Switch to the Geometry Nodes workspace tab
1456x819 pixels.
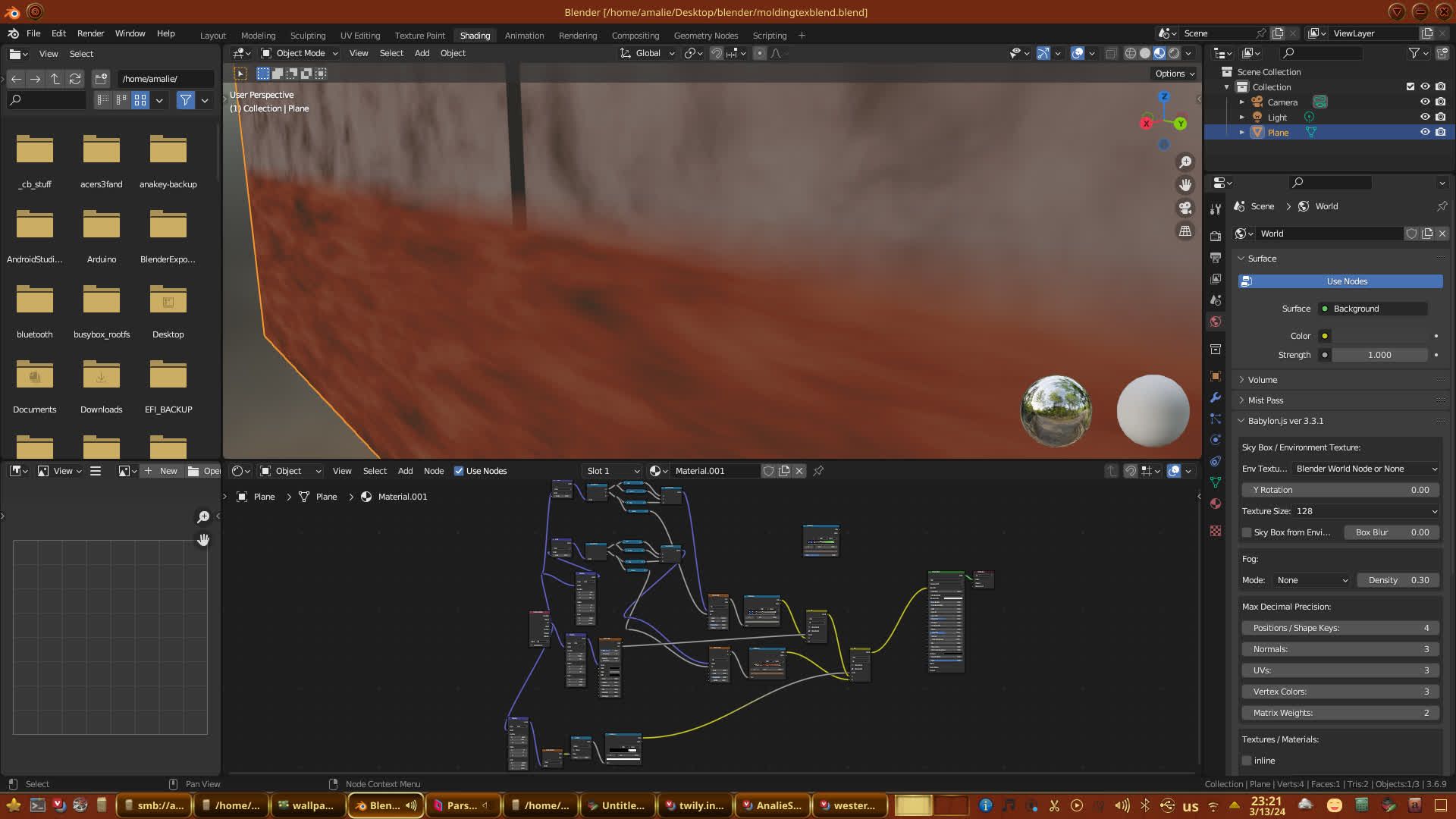click(x=705, y=36)
